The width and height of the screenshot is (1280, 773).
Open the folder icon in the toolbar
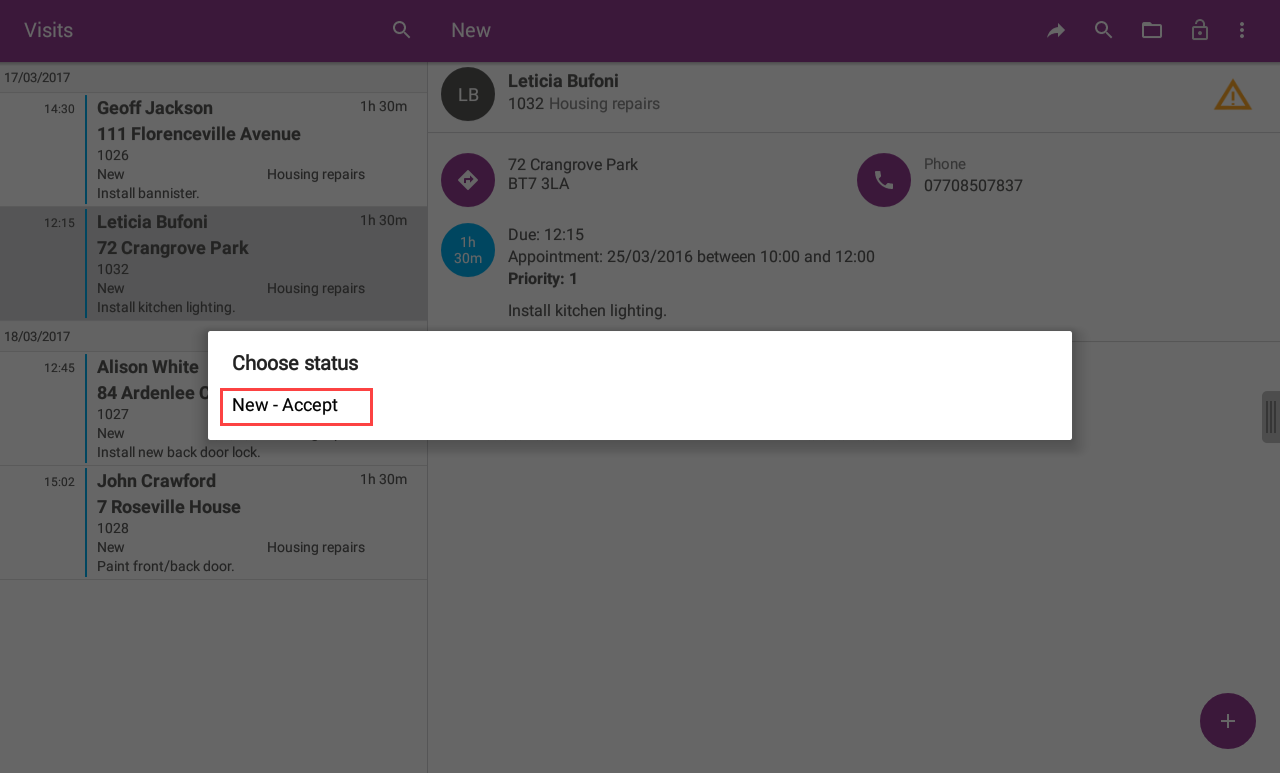(x=1152, y=30)
